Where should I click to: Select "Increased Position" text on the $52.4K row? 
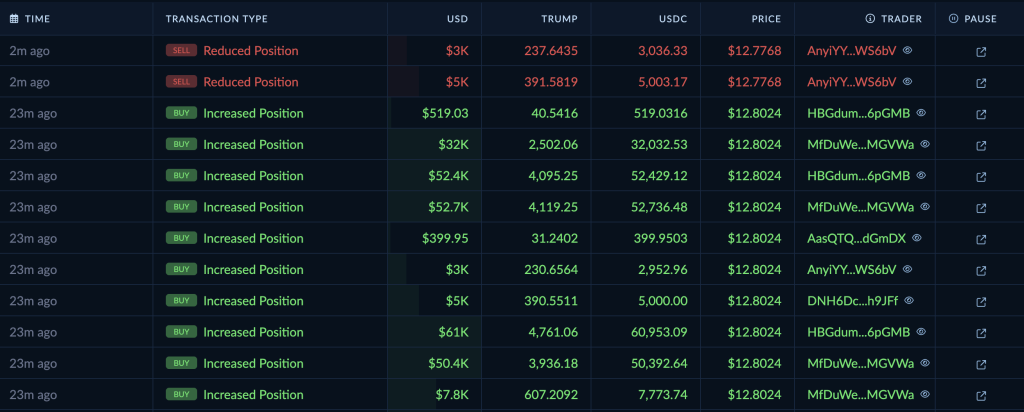tap(253, 176)
